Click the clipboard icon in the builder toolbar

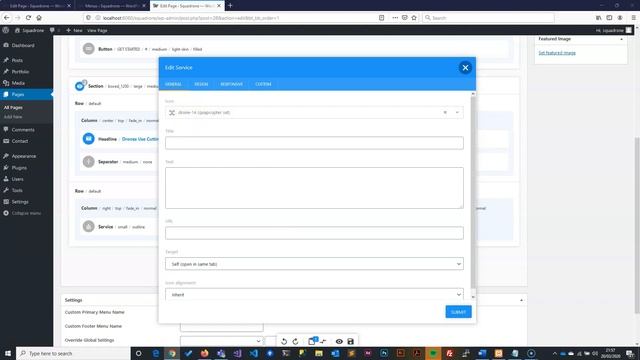[x=312, y=341]
